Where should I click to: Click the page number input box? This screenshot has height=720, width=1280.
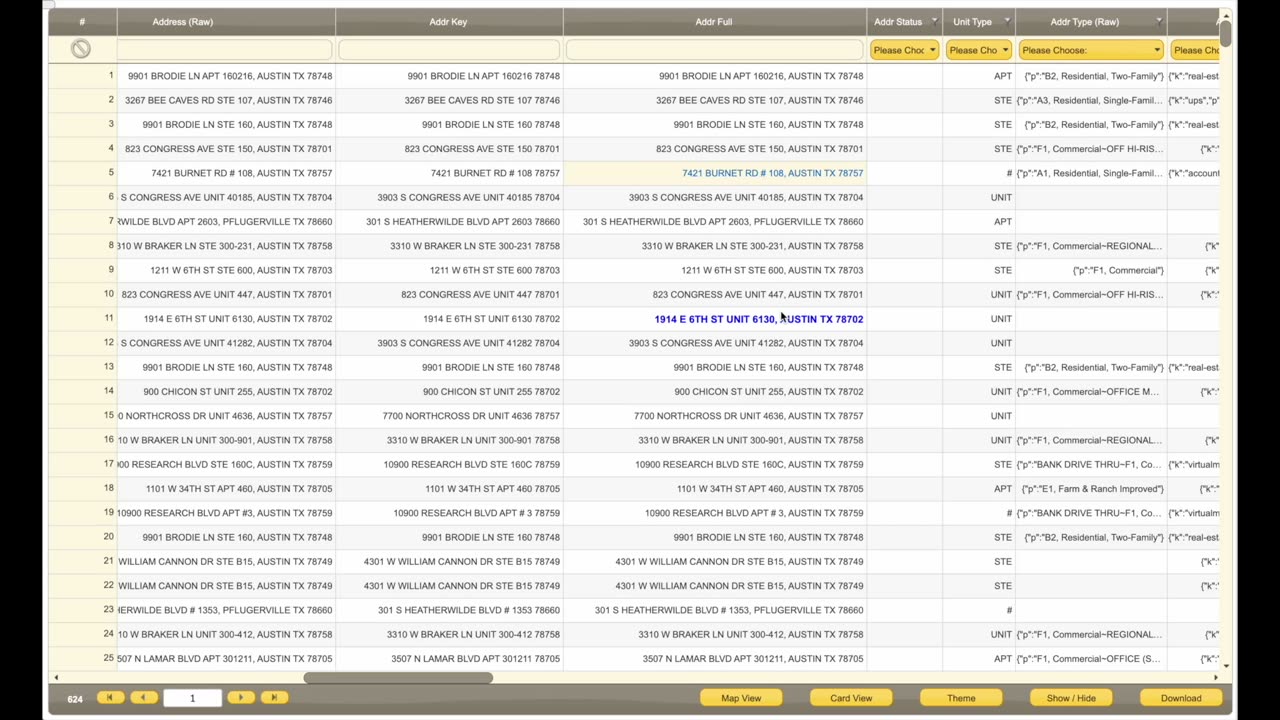[192, 698]
